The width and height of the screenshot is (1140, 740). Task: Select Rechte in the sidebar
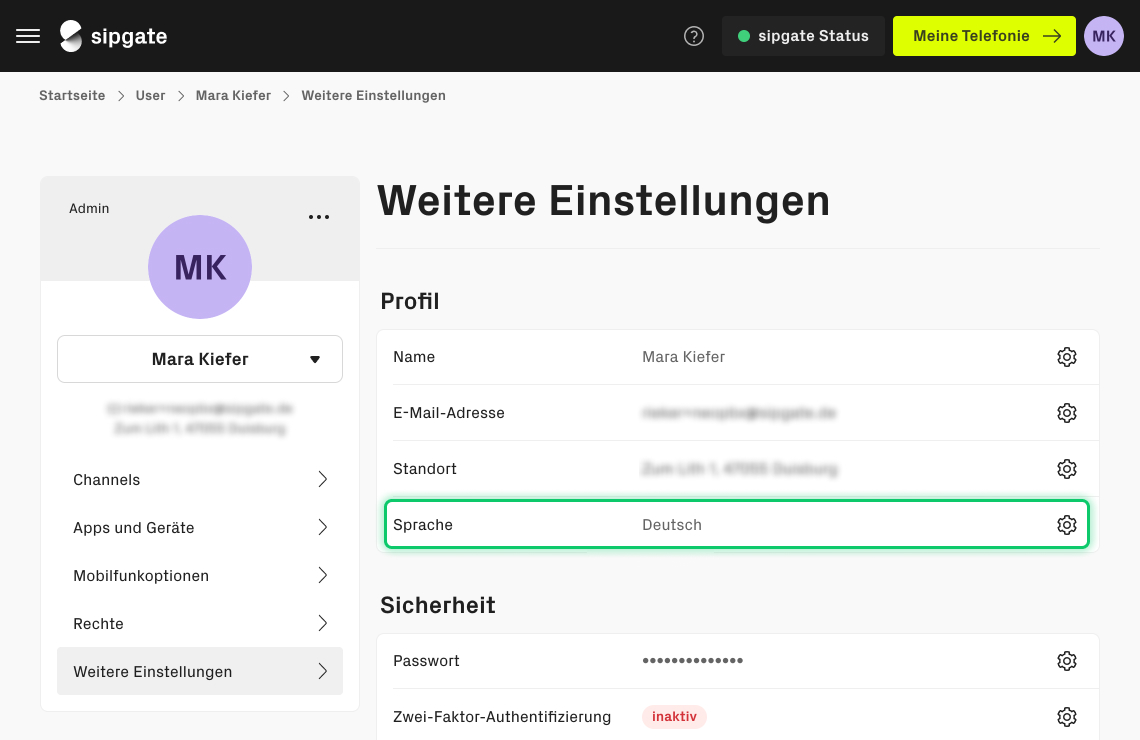(x=200, y=624)
